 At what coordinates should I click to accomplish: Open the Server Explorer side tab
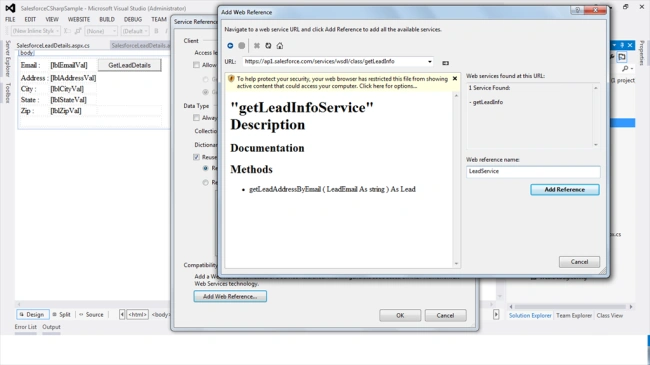(x=7, y=58)
